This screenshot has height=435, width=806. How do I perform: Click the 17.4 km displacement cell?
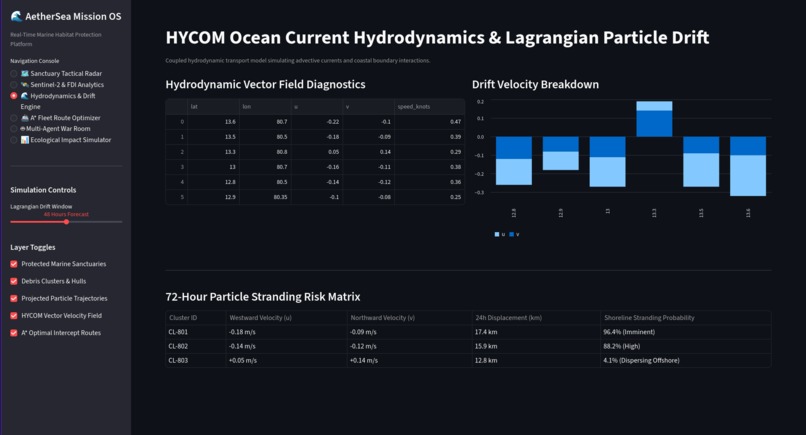[x=536, y=332]
